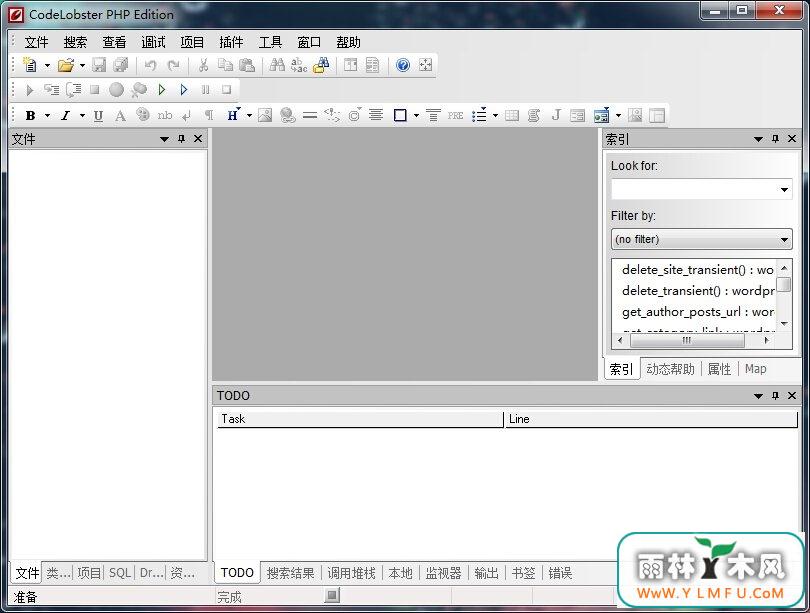
Task: Click the Font letter A icon
Action: tap(120, 116)
